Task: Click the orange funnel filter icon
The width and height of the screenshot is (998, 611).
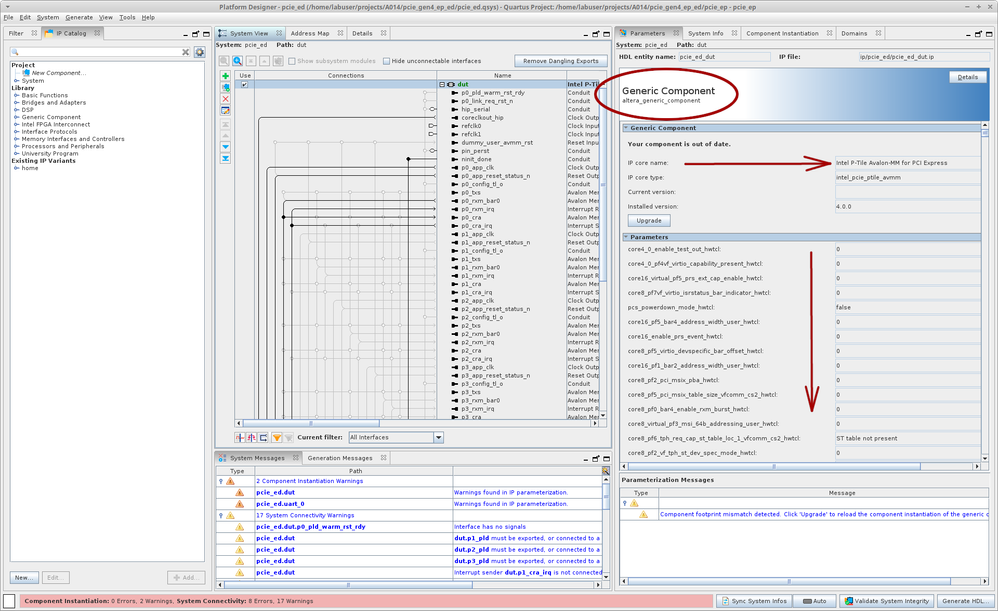Action: click(277, 438)
